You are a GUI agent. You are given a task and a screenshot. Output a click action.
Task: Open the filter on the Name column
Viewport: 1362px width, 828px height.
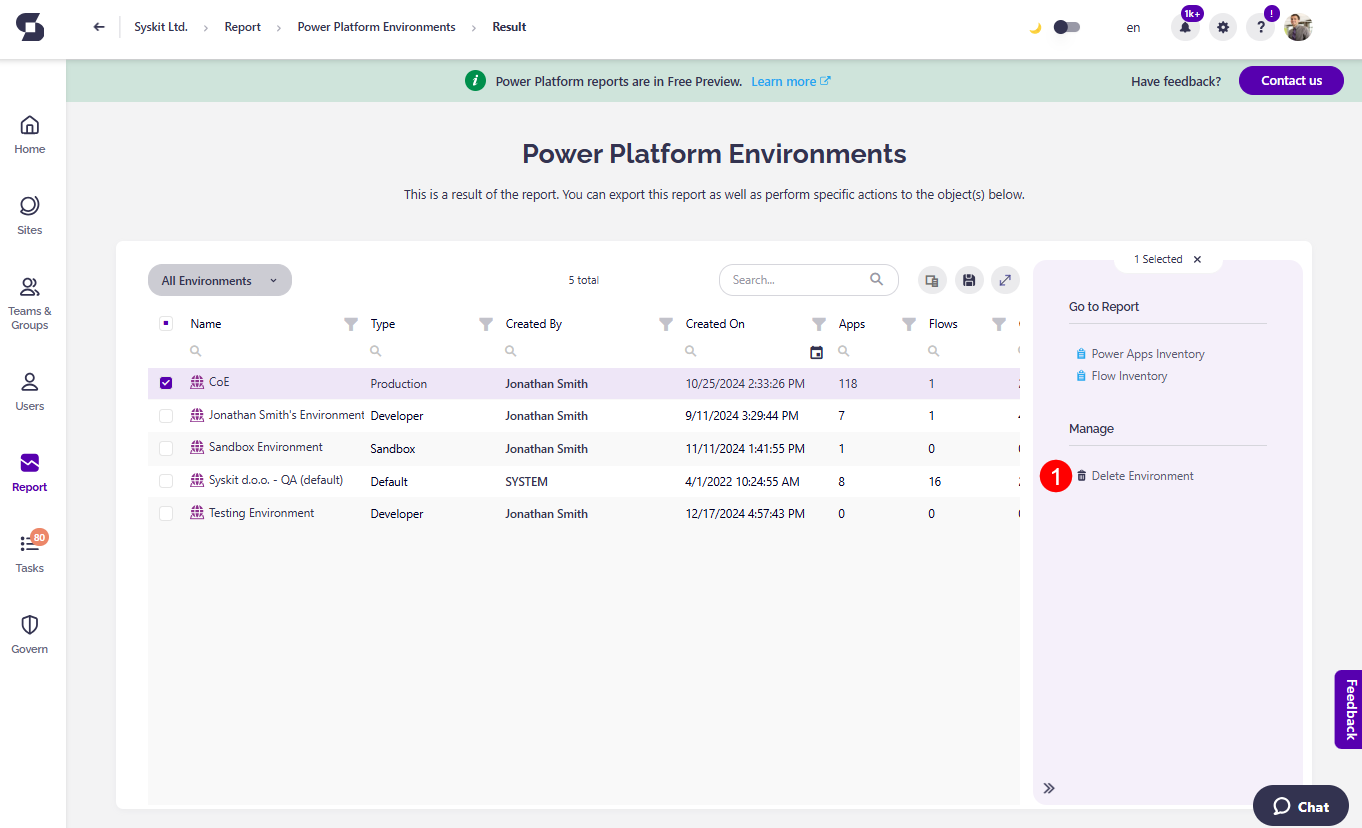coord(350,323)
